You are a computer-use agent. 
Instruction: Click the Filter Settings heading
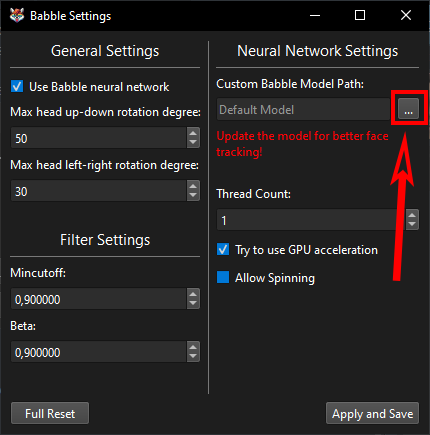105,240
